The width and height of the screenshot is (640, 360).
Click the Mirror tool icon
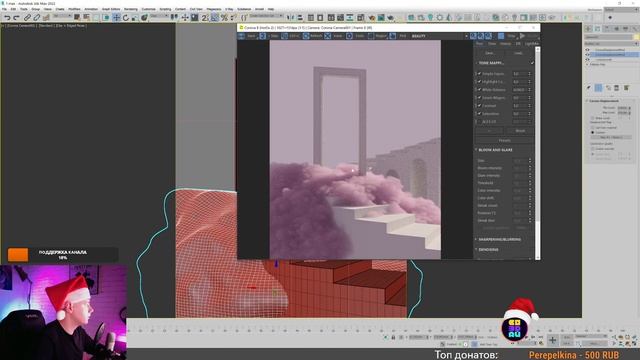point(291,17)
